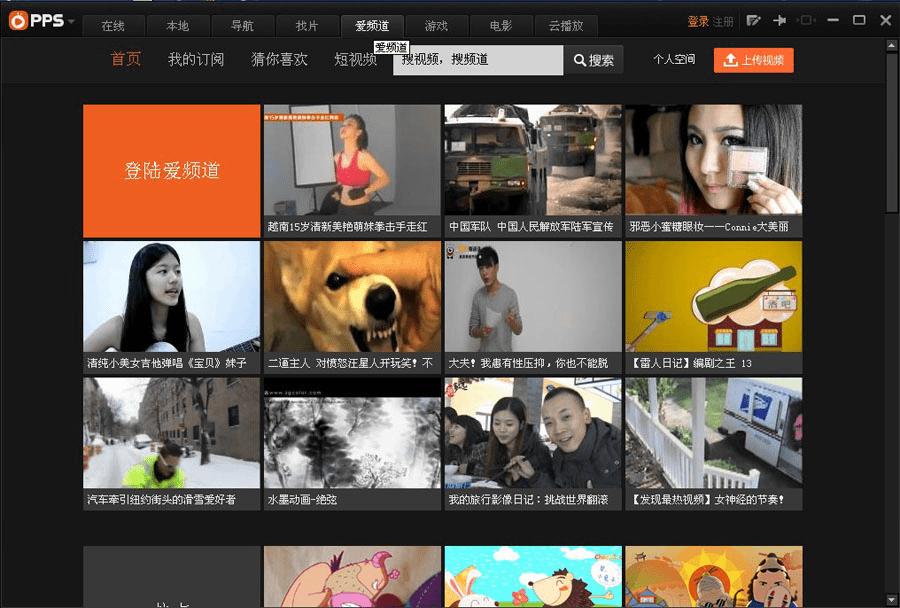Open 个人空间 personal space
This screenshot has width=900, height=608.
tap(674, 59)
